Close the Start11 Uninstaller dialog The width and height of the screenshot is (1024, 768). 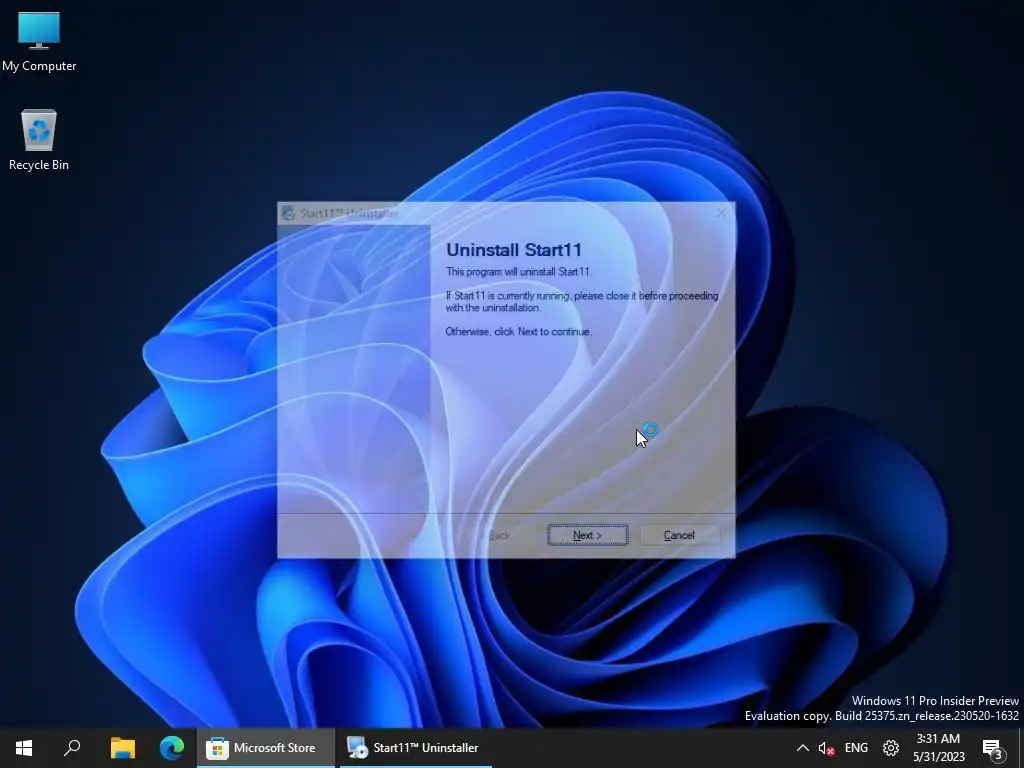click(x=721, y=213)
